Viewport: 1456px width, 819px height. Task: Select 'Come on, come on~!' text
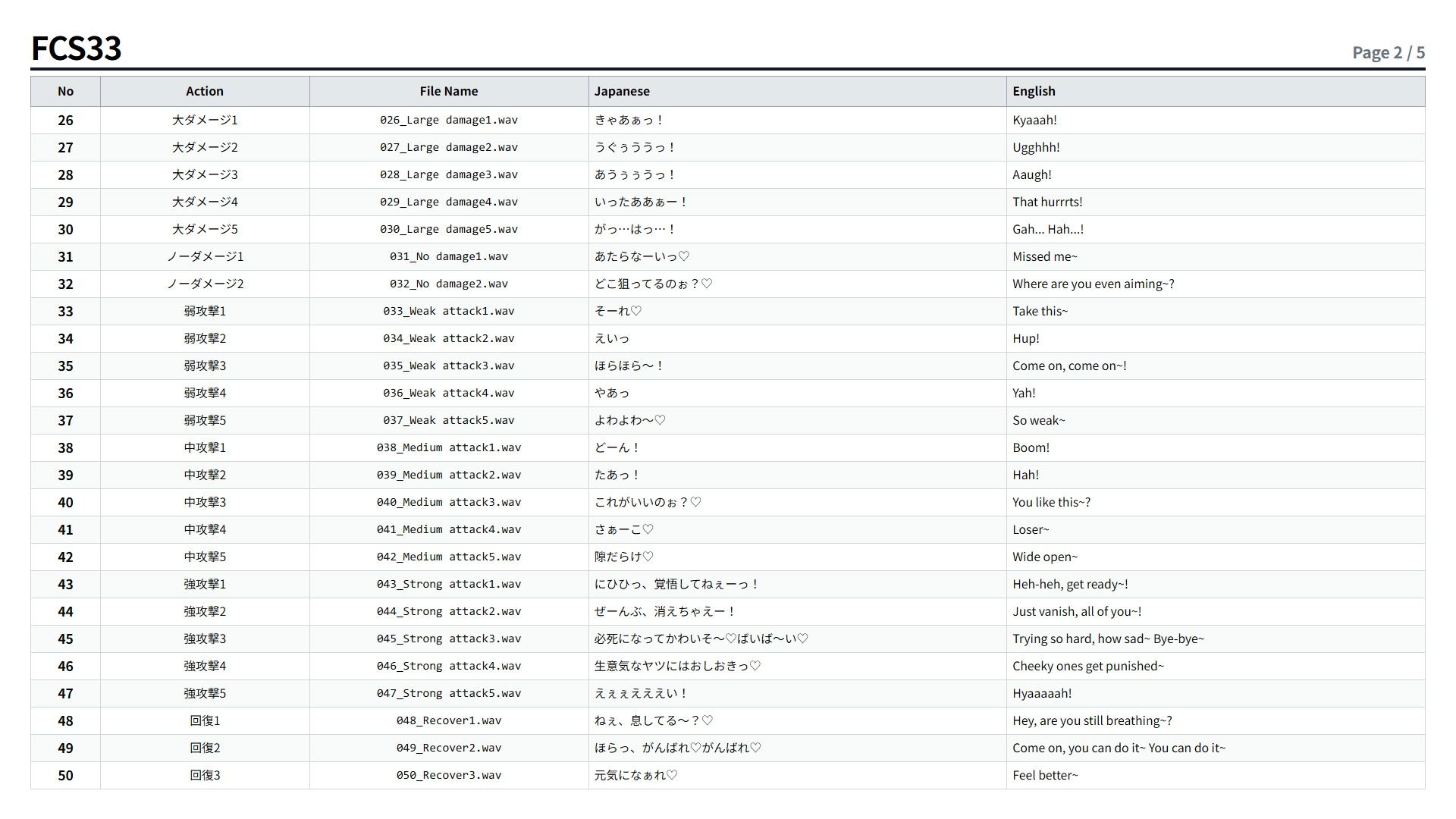(1069, 366)
